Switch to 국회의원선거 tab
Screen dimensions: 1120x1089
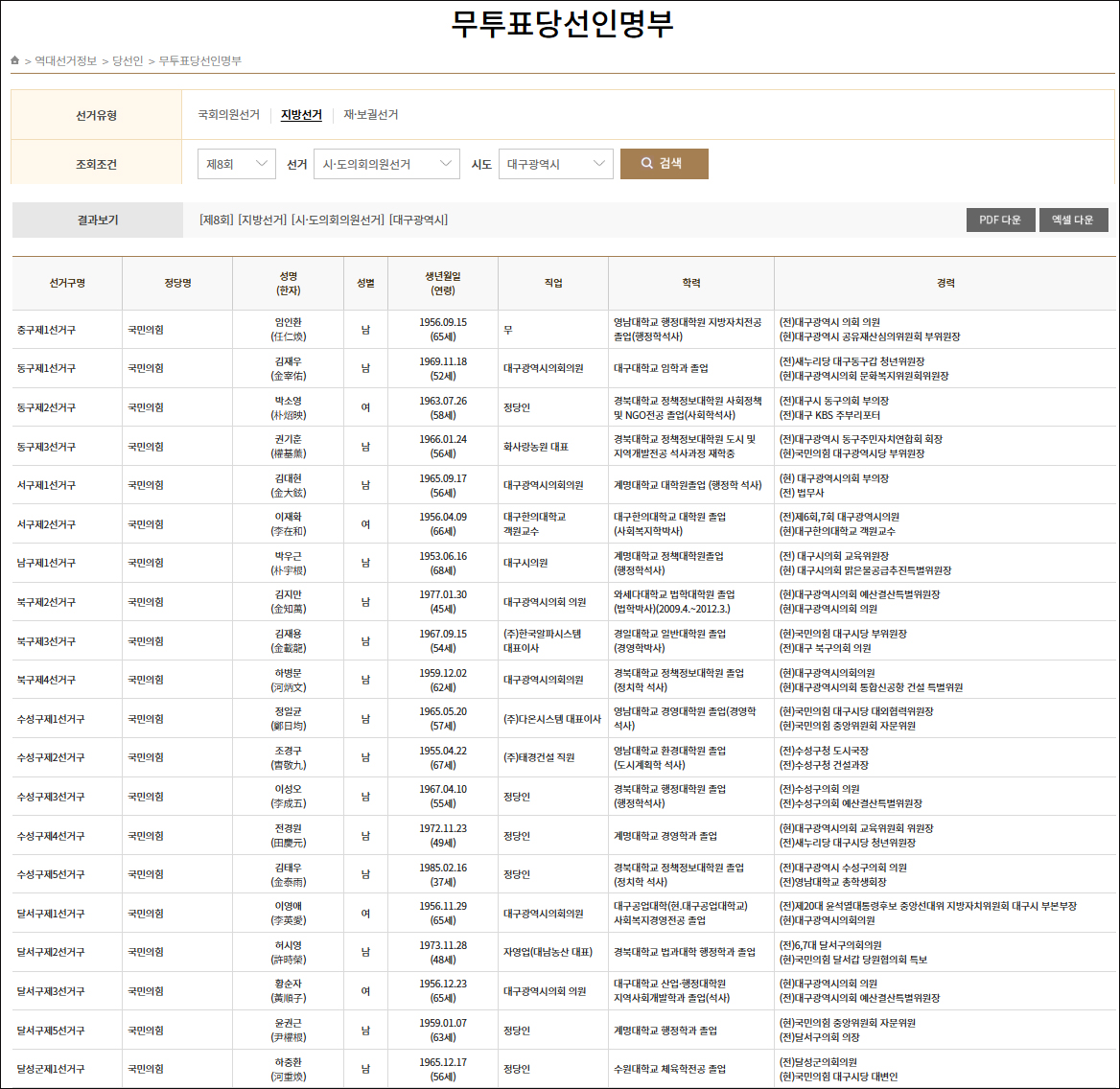228,115
